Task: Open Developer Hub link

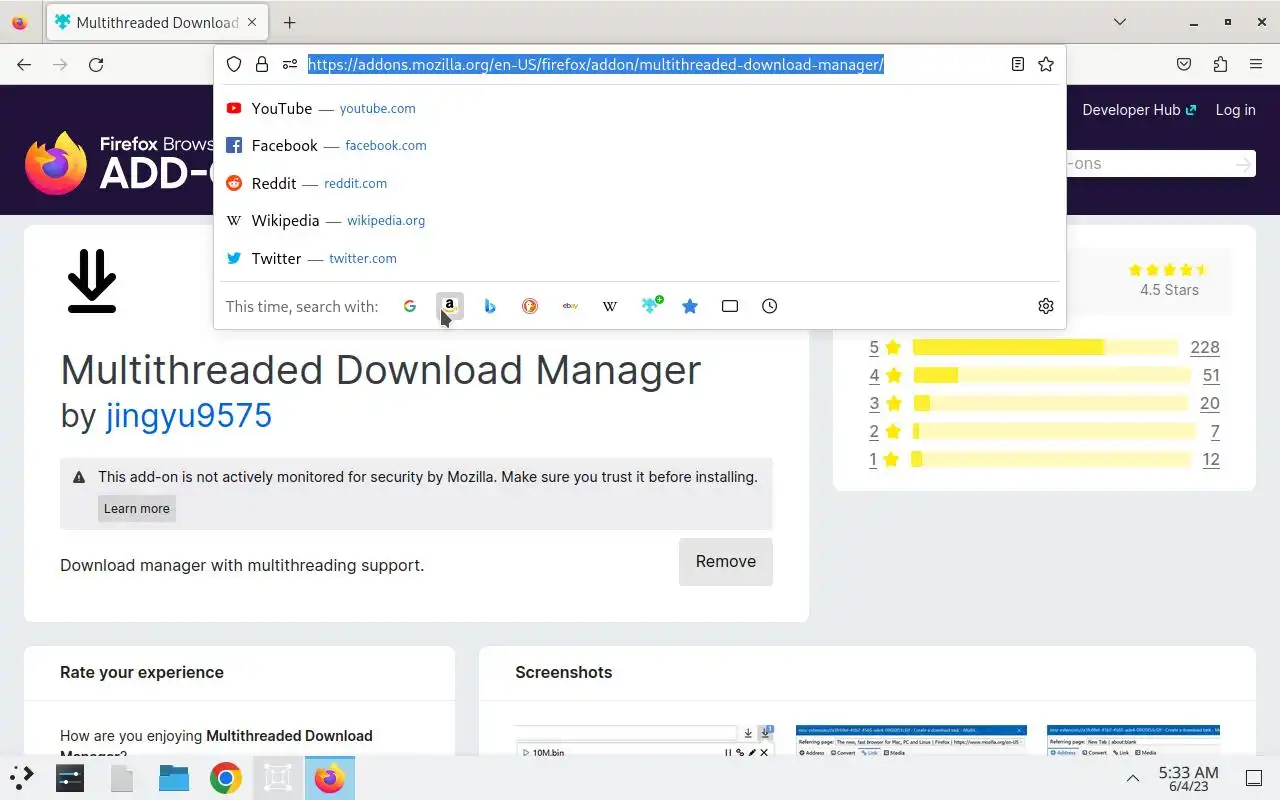Action: click(1139, 110)
